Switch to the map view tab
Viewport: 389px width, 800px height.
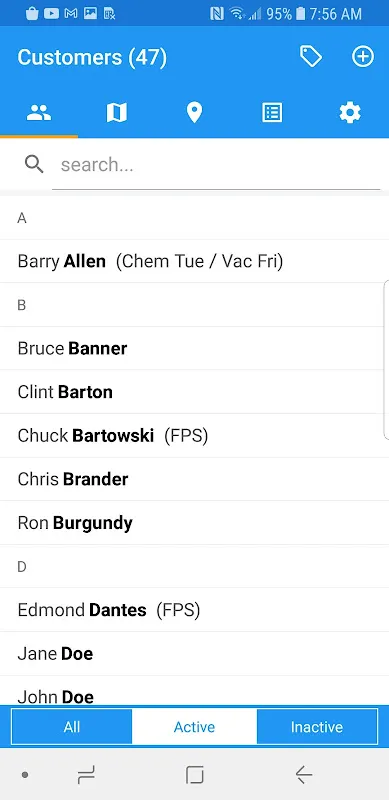click(x=116, y=112)
